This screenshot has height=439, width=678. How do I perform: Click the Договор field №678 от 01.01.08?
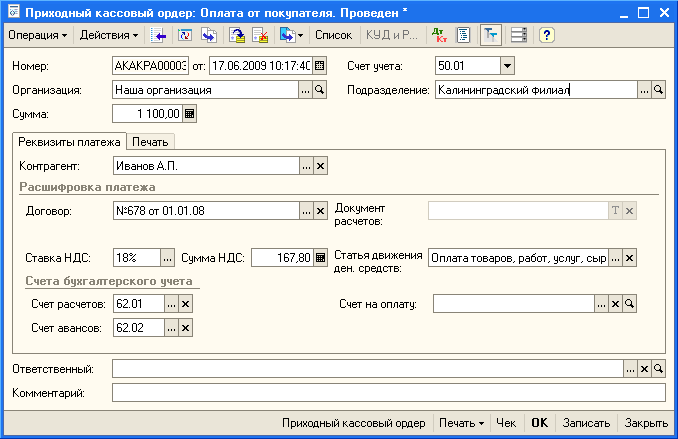click(206, 211)
